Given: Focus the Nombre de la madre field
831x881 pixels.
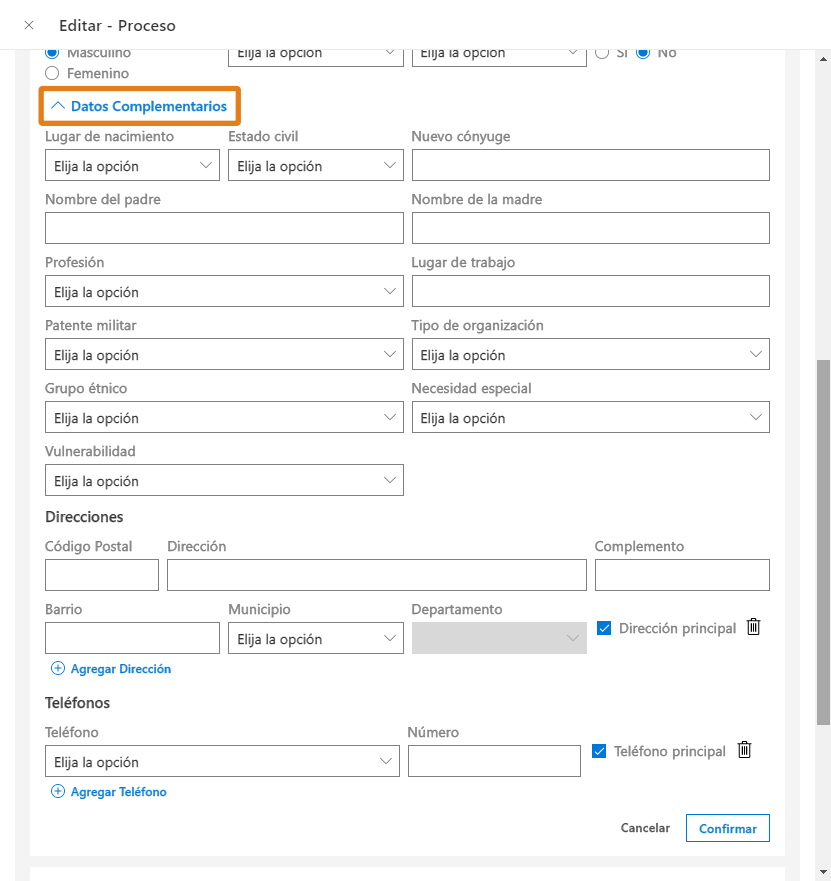Looking at the screenshot, I should click(x=591, y=228).
